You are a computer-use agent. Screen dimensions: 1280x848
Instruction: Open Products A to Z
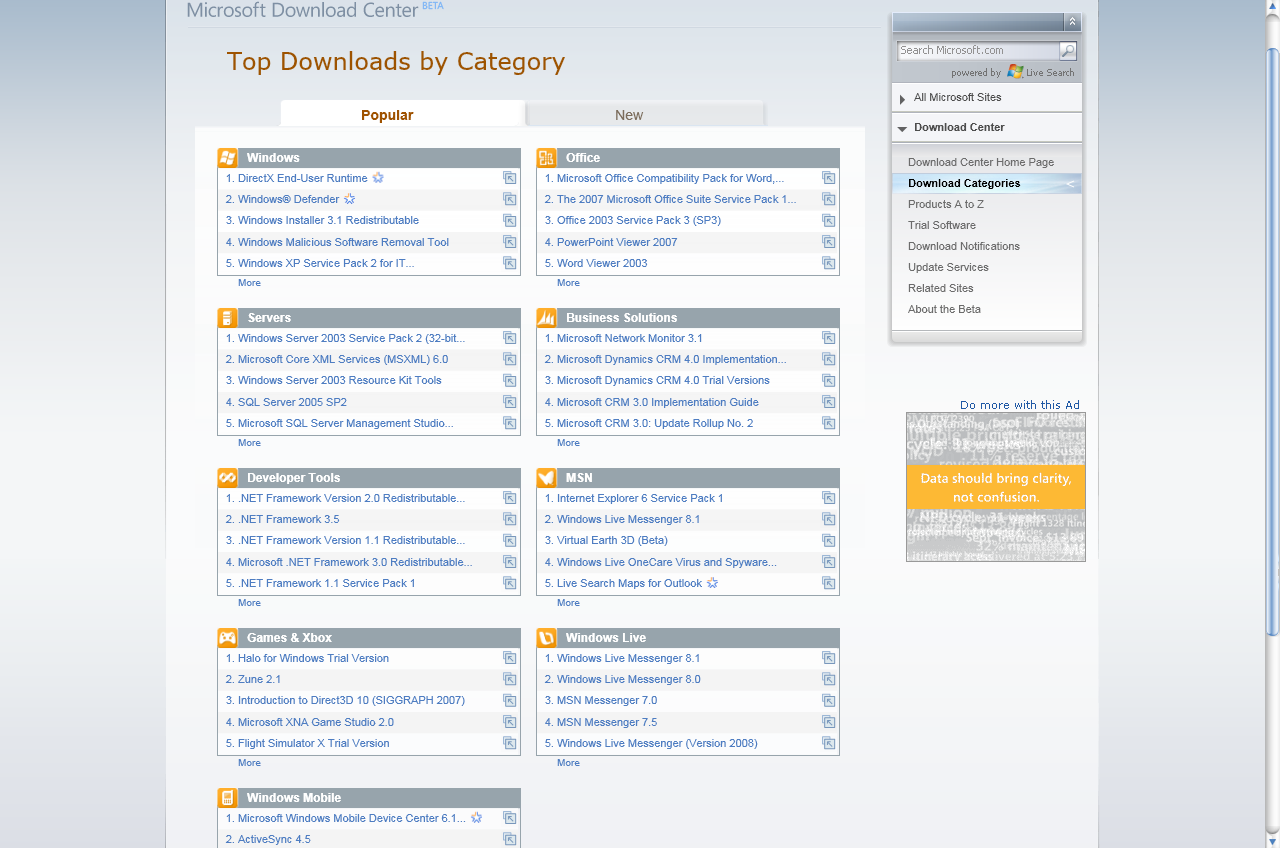click(946, 204)
